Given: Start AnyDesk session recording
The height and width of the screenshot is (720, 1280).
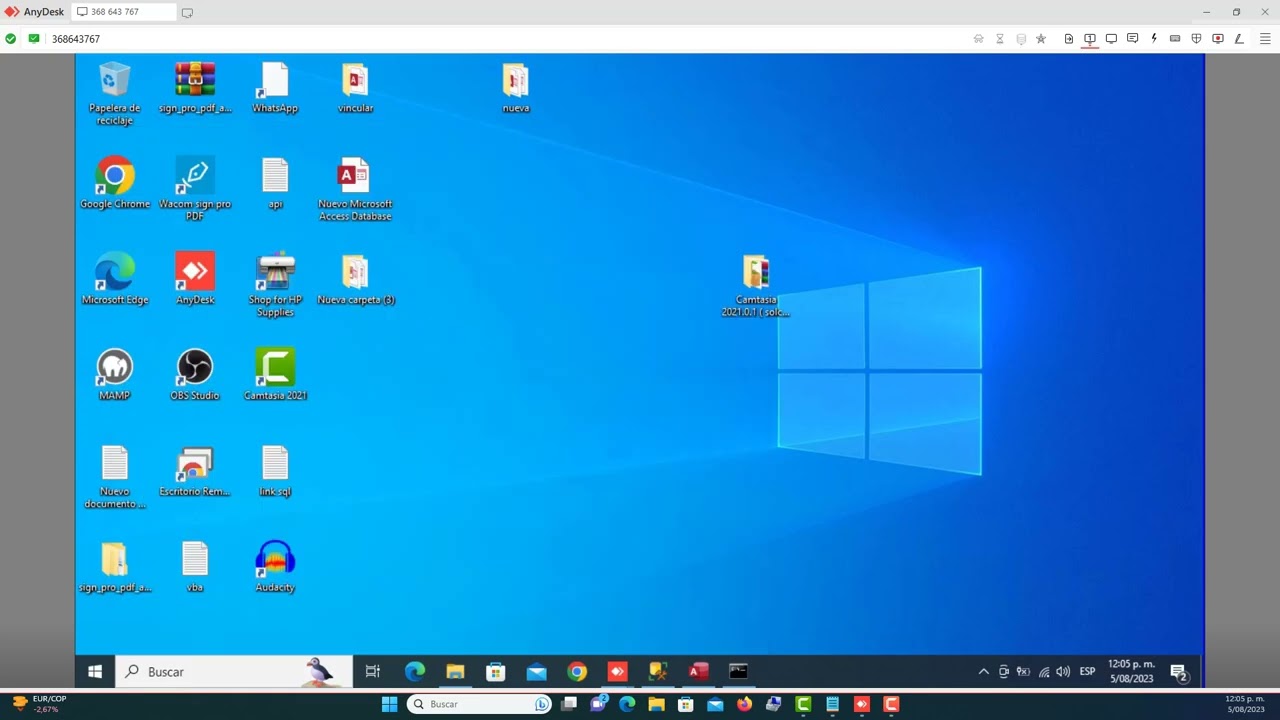Looking at the screenshot, I should tap(1217, 39).
